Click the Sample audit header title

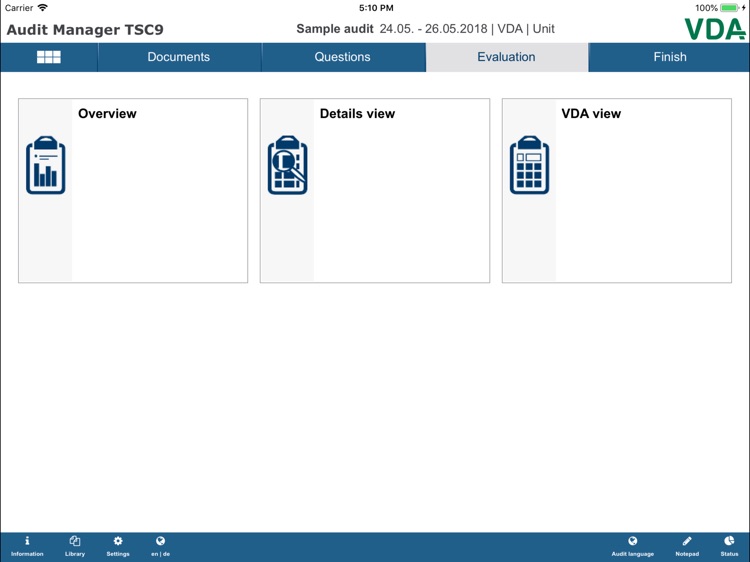[335, 29]
